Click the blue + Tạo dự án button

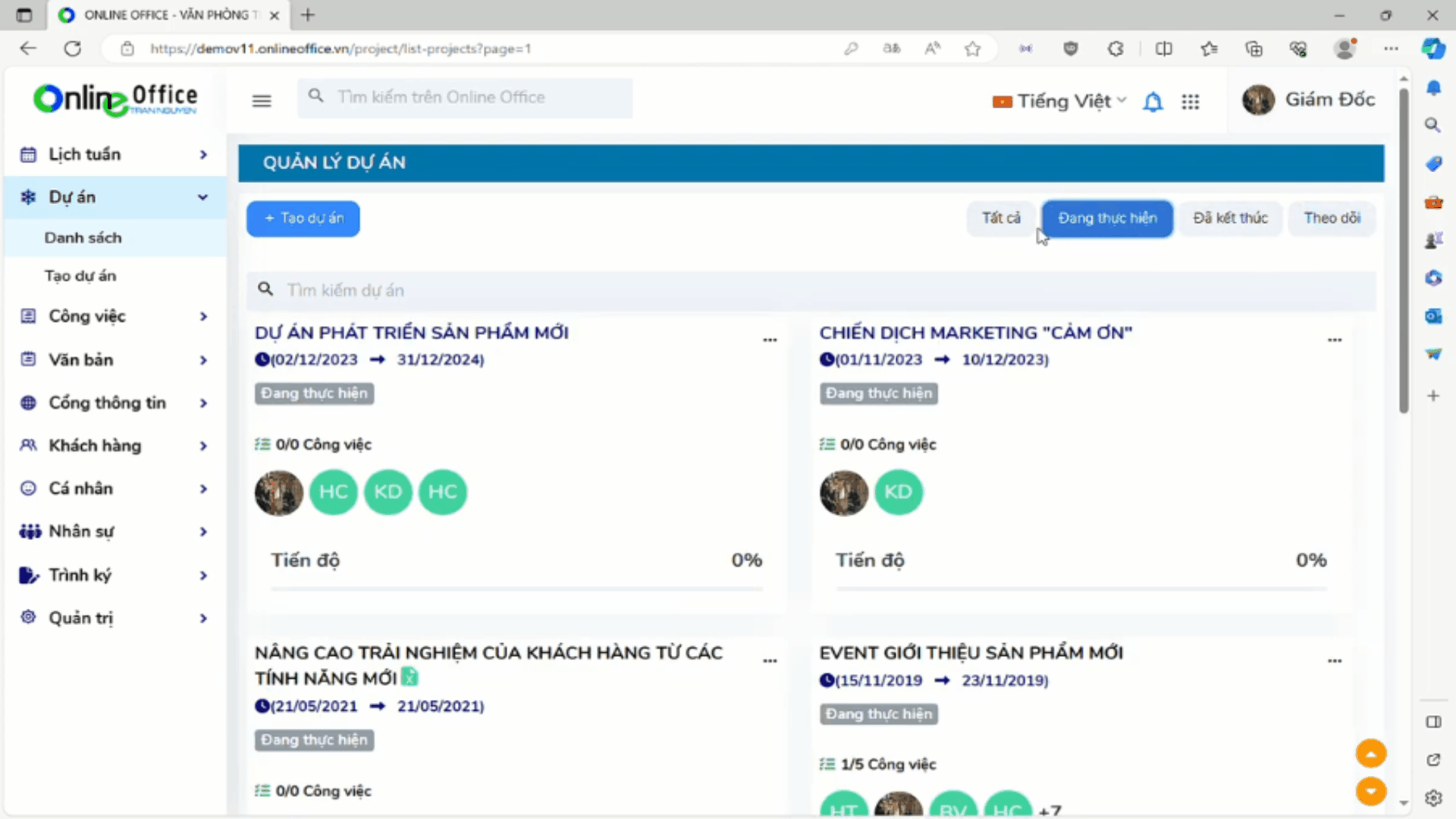[303, 218]
